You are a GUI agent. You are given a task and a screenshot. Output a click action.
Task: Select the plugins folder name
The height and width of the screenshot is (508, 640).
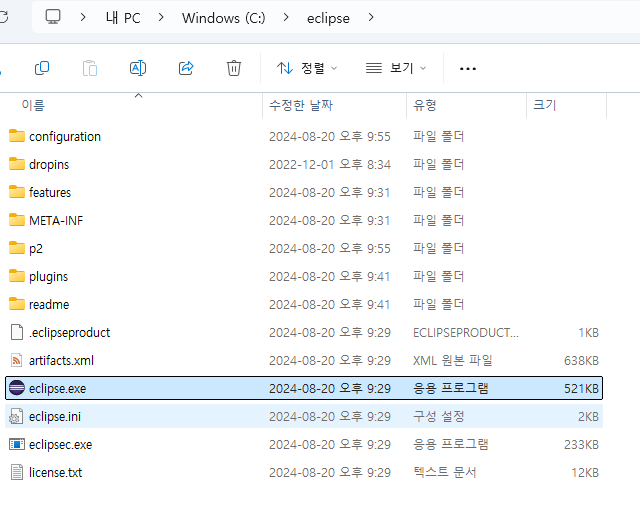(x=48, y=277)
